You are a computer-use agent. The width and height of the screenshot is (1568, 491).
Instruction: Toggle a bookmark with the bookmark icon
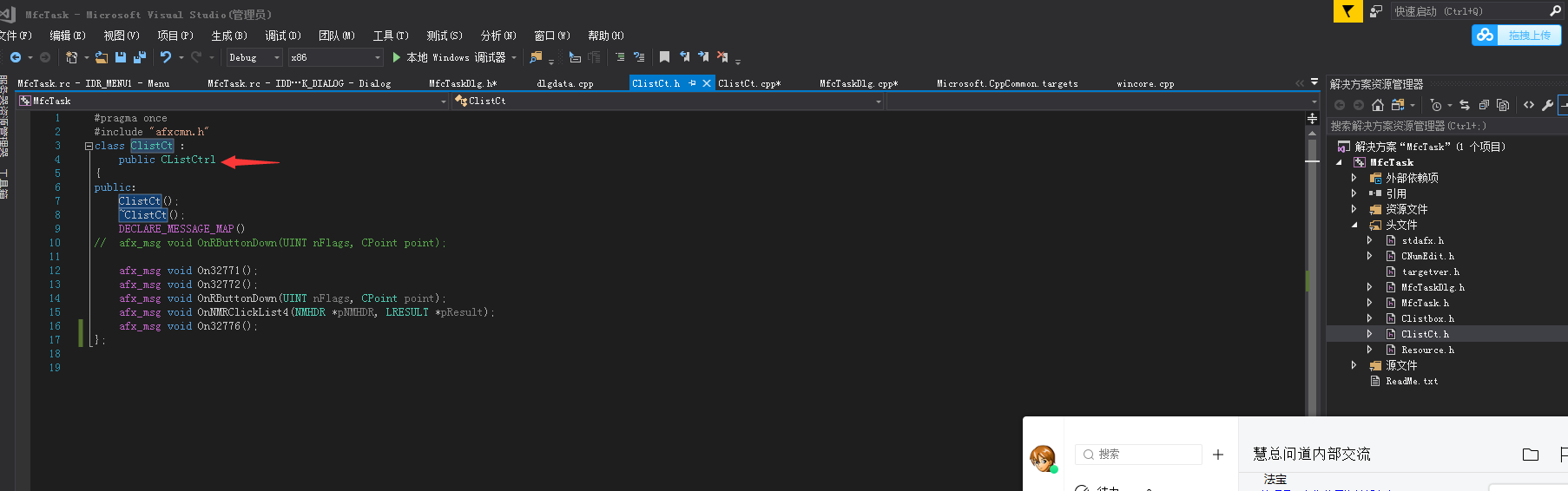664,57
